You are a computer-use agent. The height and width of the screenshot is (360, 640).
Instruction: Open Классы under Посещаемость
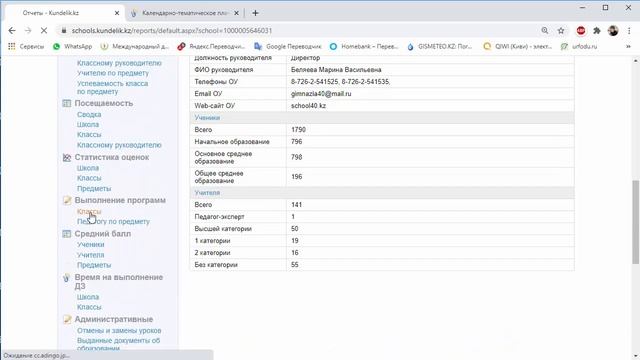(x=89, y=135)
